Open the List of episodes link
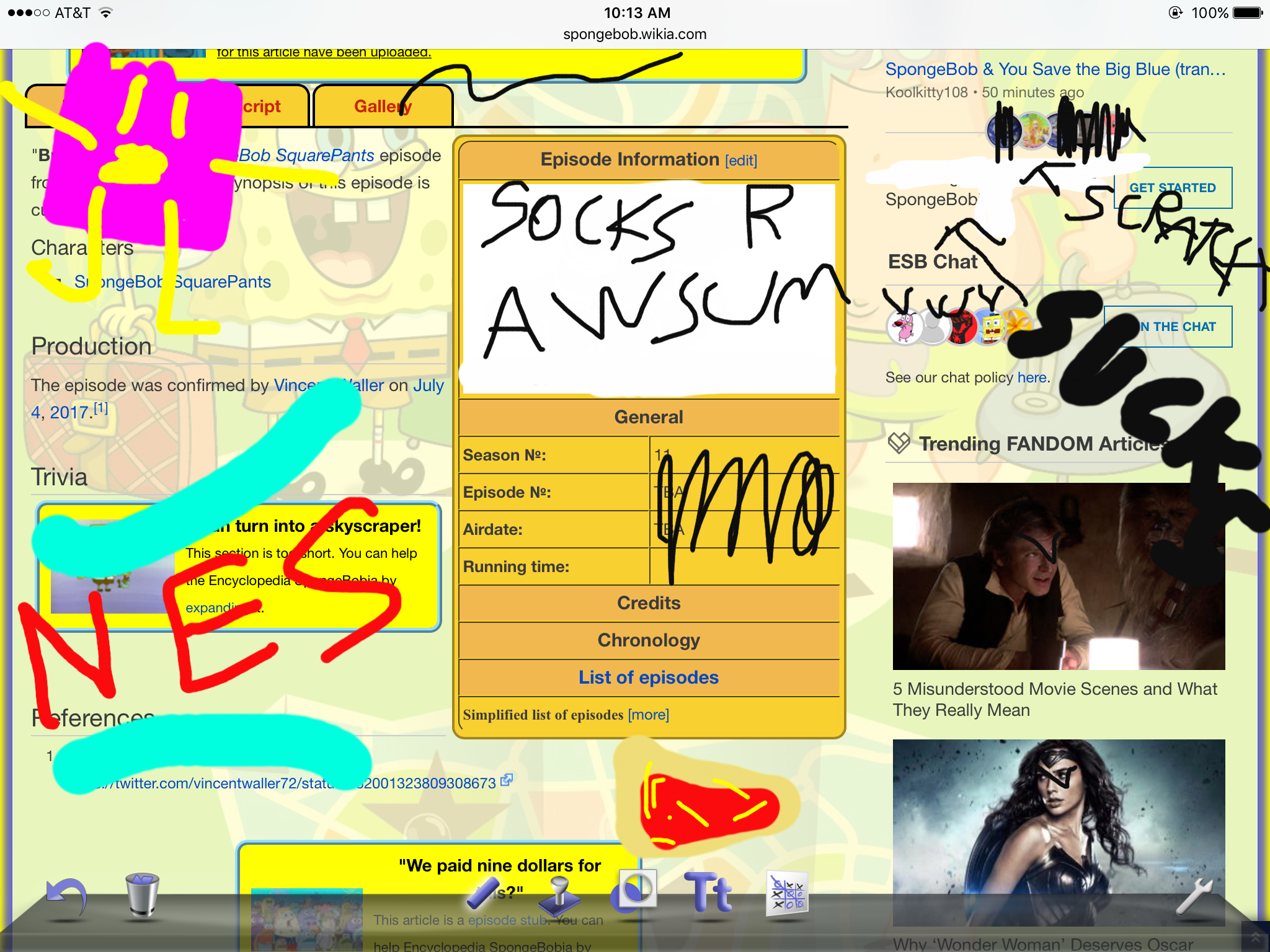Screen dimensions: 1270x952 coord(649,677)
